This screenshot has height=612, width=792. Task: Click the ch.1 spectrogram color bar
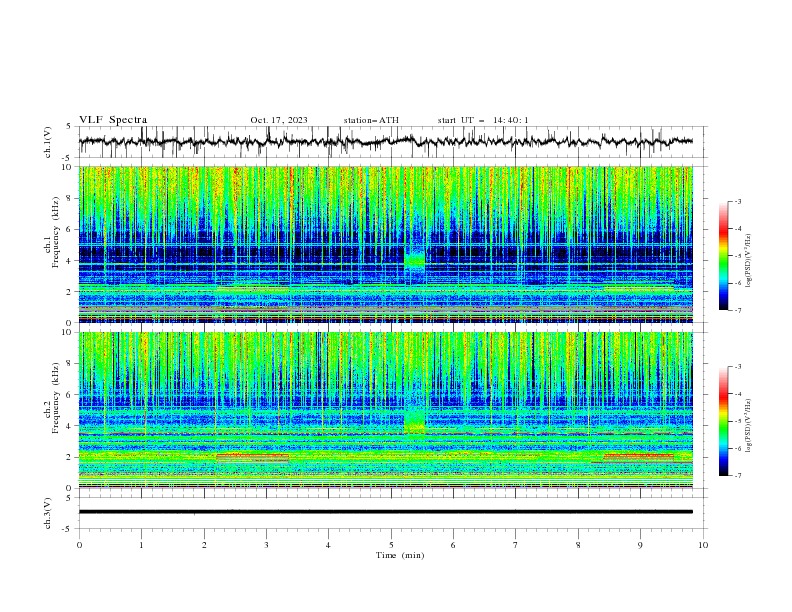(x=723, y=255)
